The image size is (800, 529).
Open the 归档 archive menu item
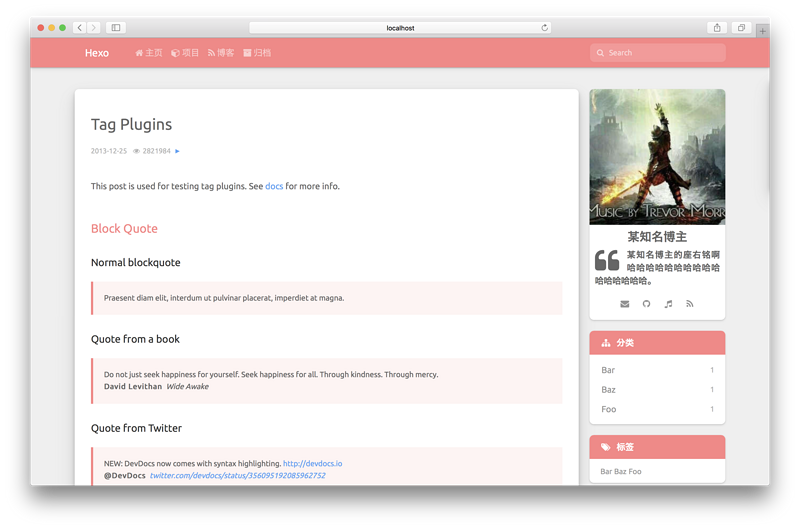point(257,53)
